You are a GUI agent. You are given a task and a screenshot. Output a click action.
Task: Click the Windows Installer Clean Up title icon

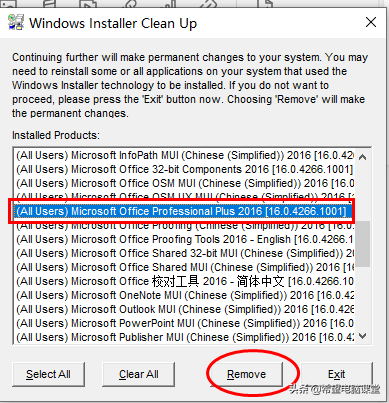16,23
